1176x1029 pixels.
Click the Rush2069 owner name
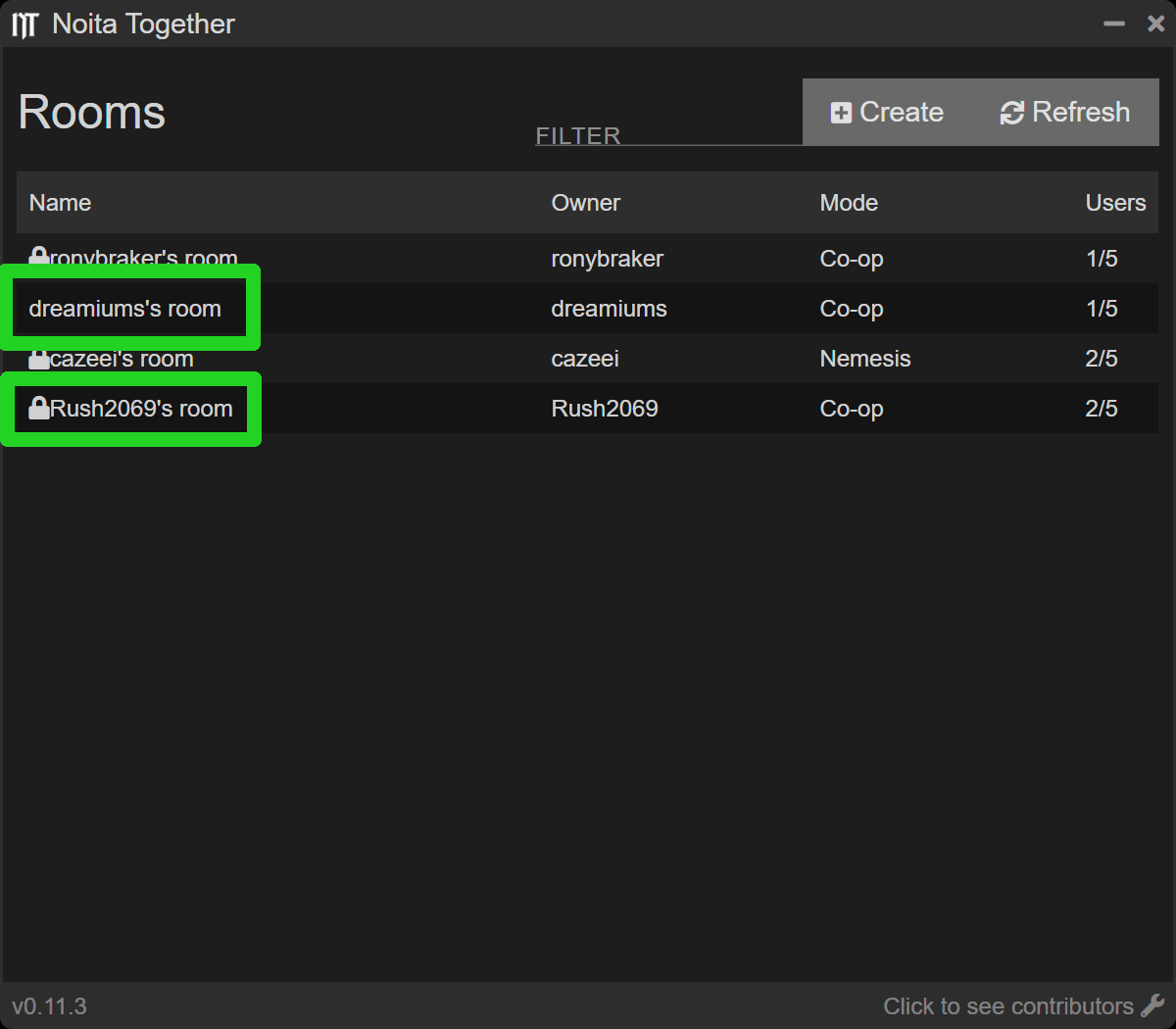coord(605,409)
